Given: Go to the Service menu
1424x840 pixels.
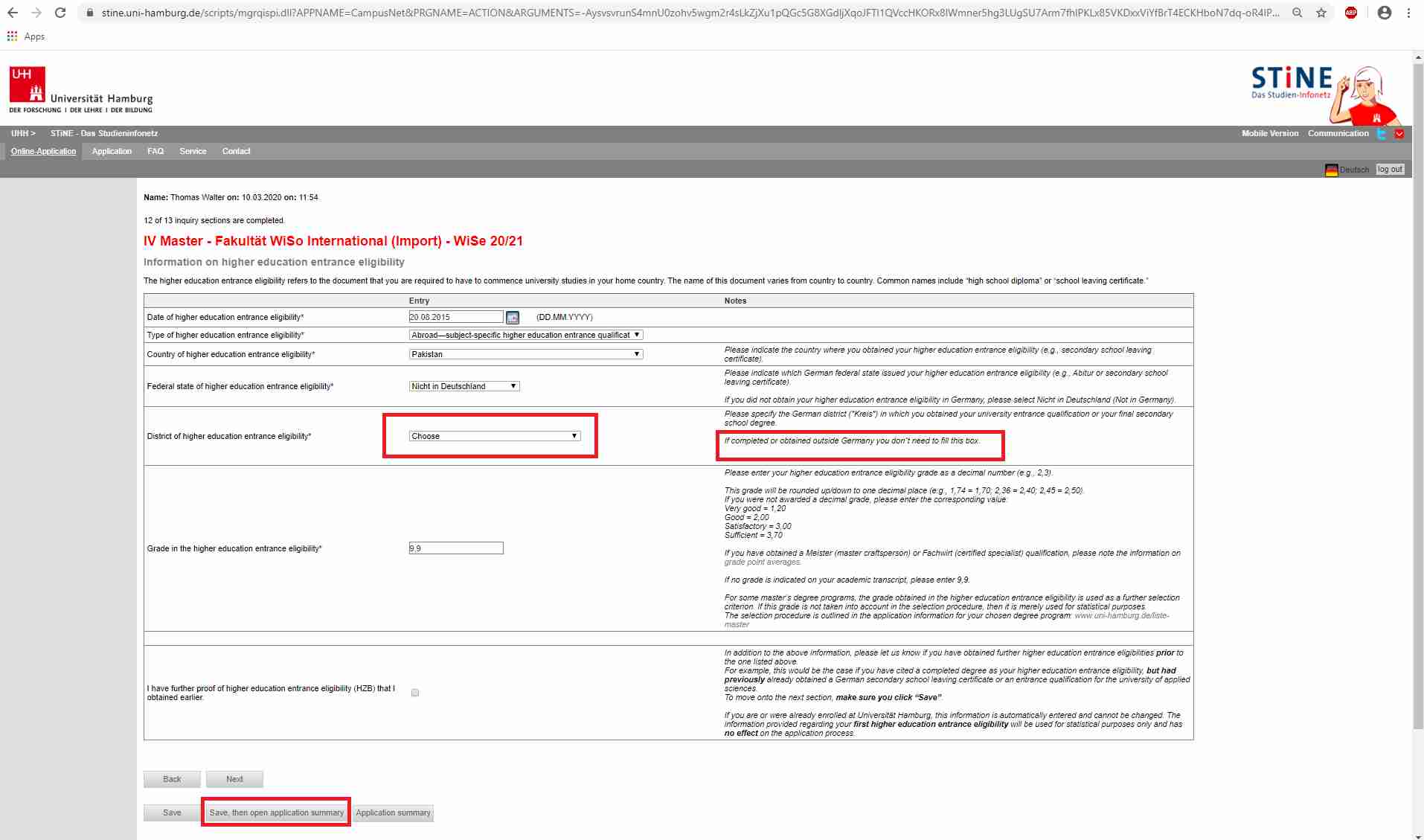Looking at the screenshot, I should tap(193, 151).
